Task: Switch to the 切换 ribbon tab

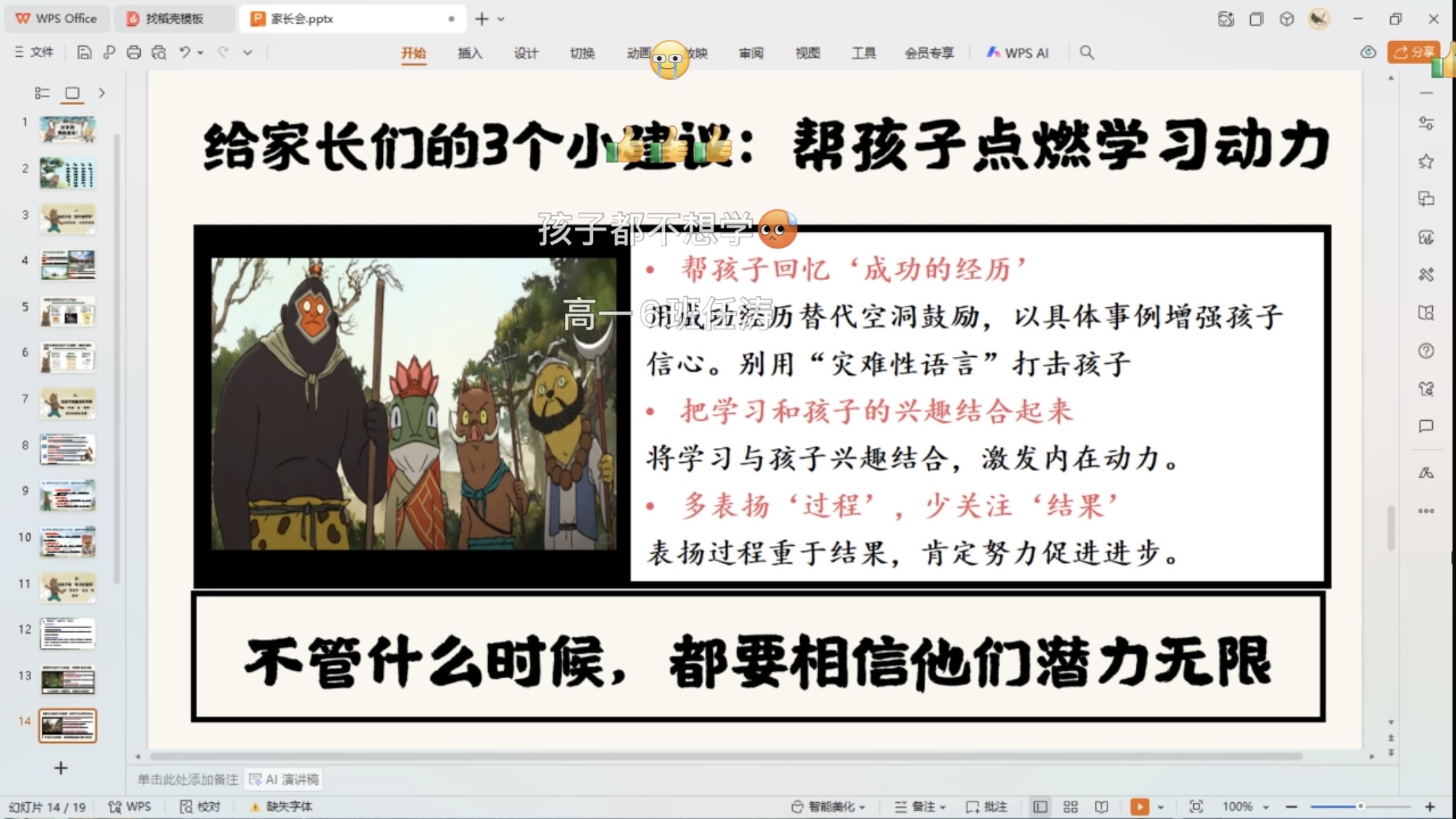Action: [x=582, y=53]
